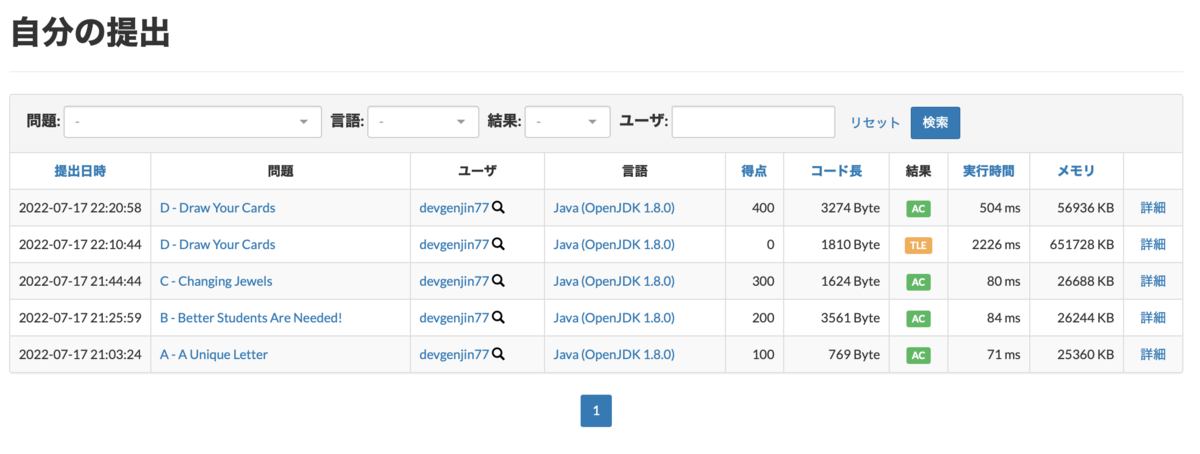This screenshot has height=454, width=1200.
Task: Click page 1 pagination button
Action: (x=596, y=411)
